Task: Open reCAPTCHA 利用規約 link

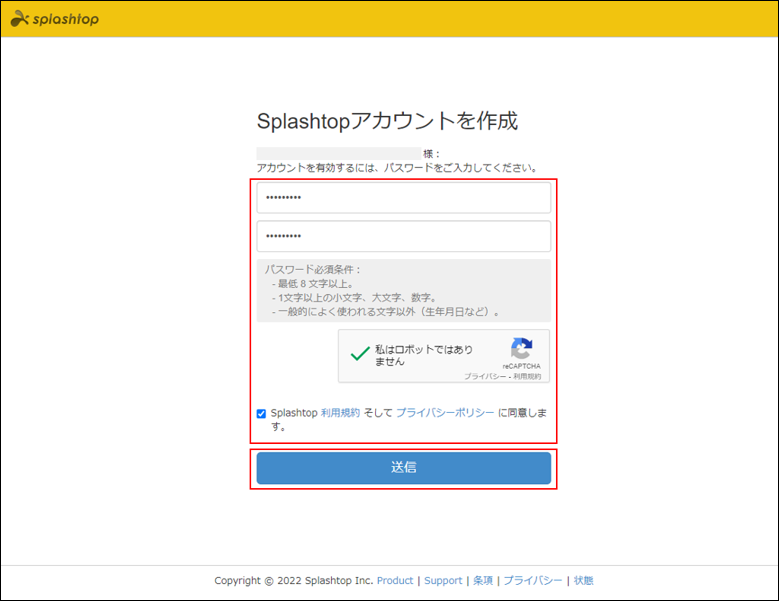Action: (527, 376)
